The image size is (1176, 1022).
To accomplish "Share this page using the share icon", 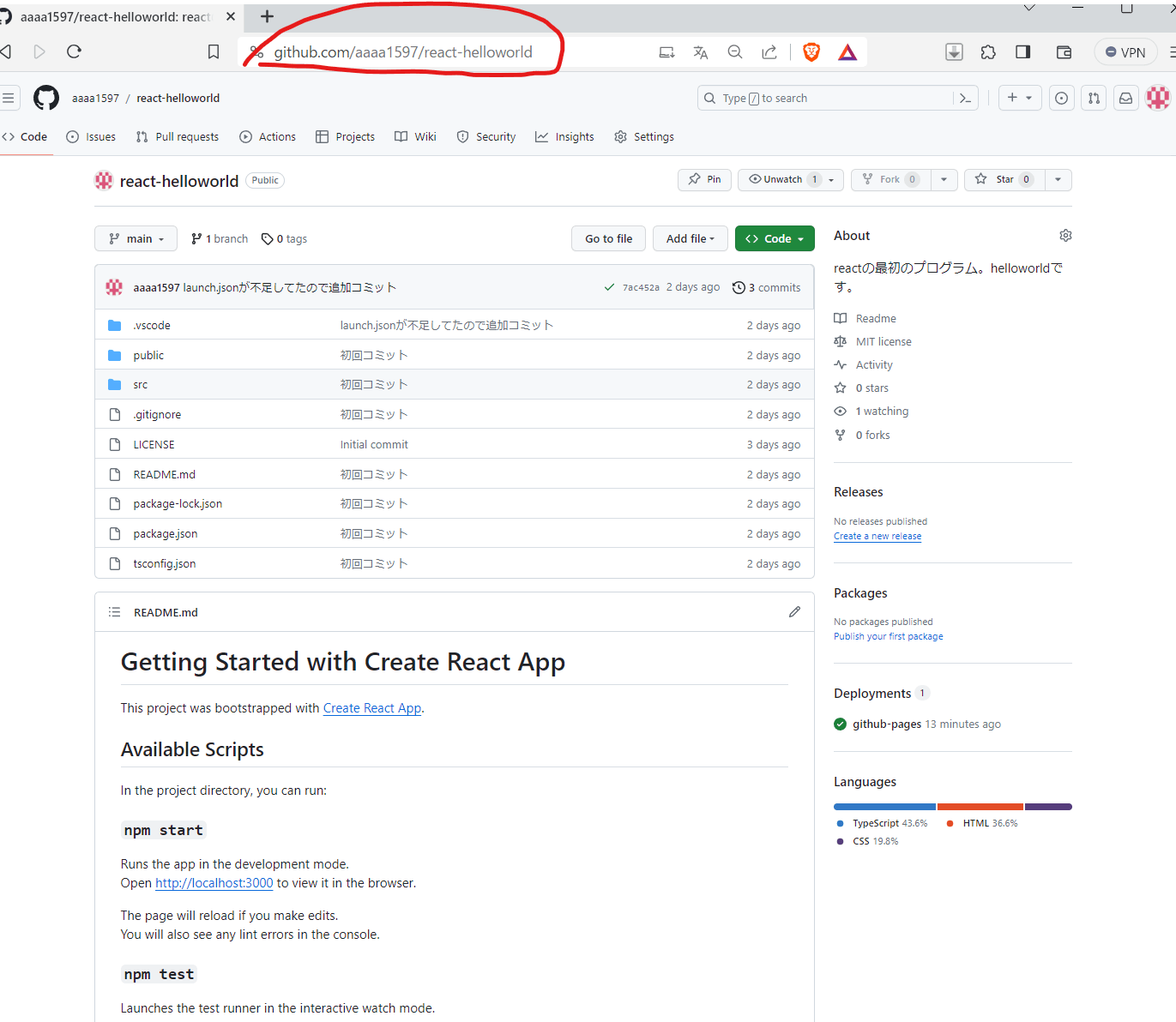I will [x=769, y=52].
